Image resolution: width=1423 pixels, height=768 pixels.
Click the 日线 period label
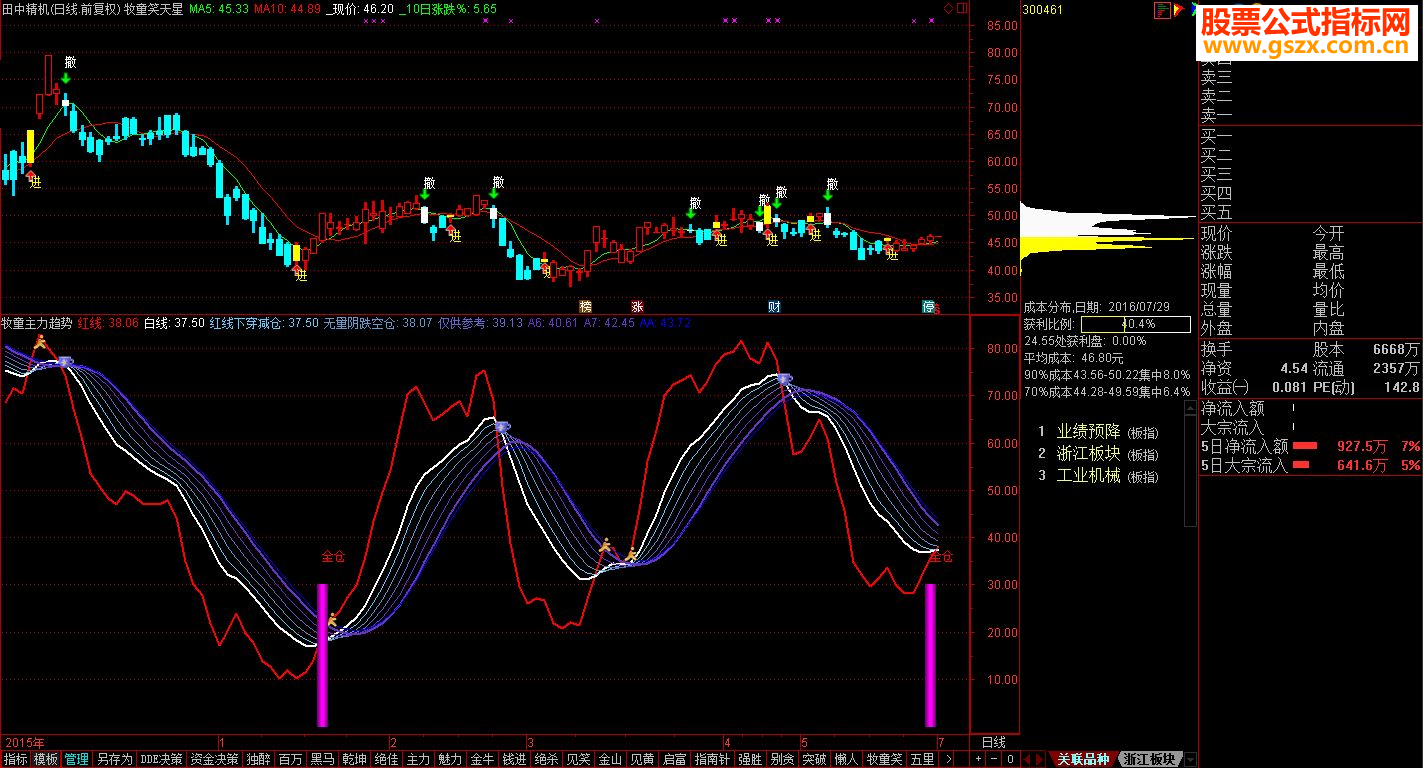[x=993, y=742]
